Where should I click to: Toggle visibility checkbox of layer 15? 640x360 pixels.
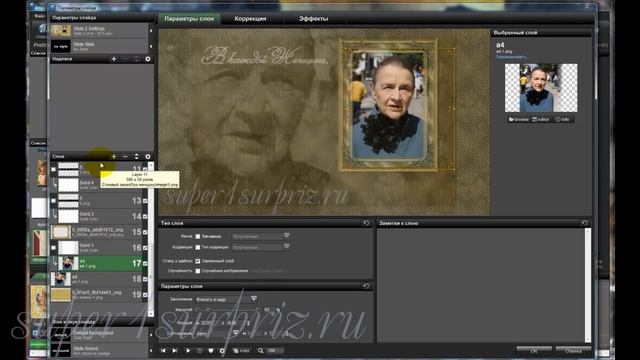(x=145, y=232)
